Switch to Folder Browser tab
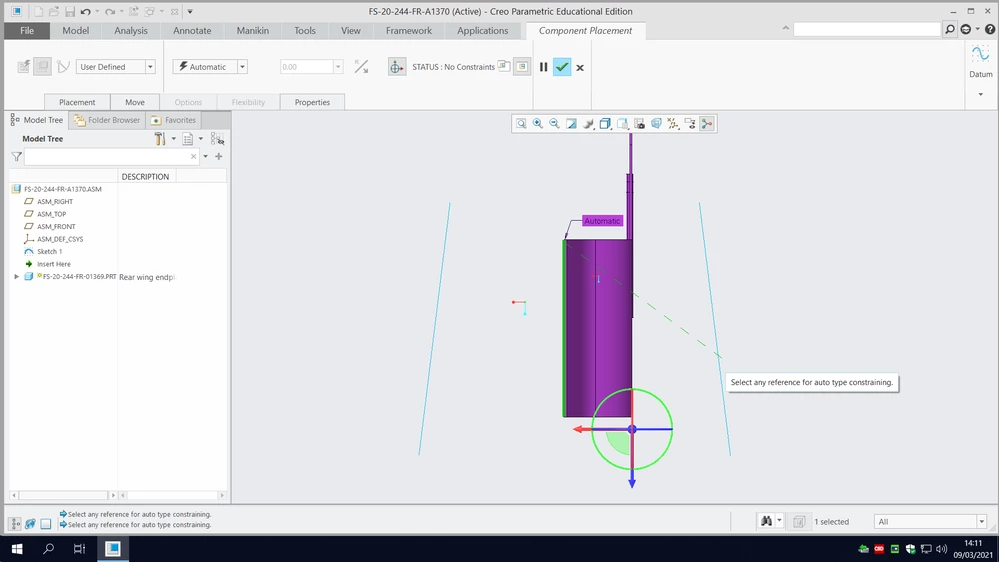 coord(106,120)
